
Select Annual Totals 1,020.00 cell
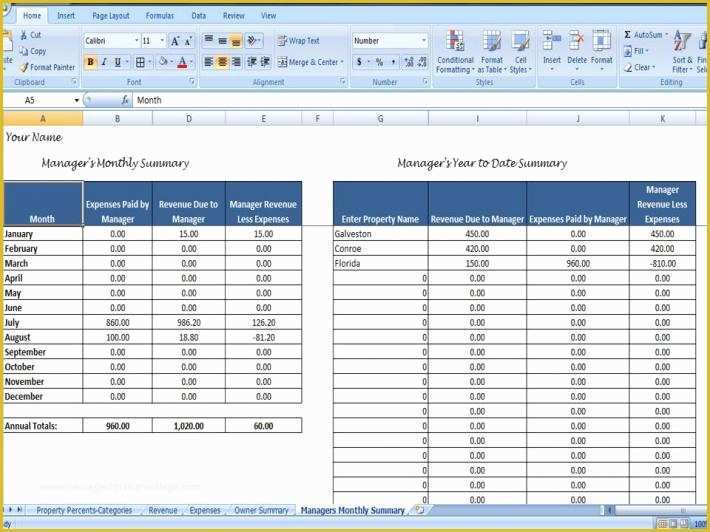pyautogui.click(x=189, y=426)
